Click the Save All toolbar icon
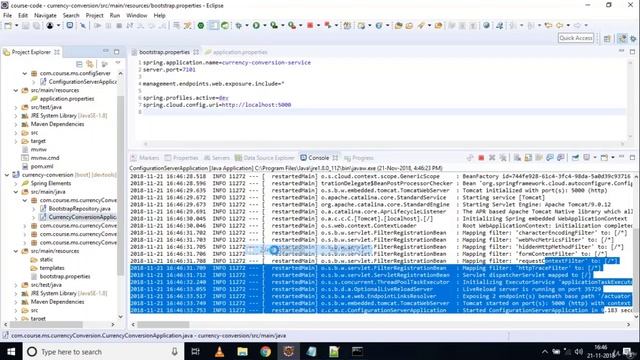Viewport: 640px width, 360px height. [36, 25]
